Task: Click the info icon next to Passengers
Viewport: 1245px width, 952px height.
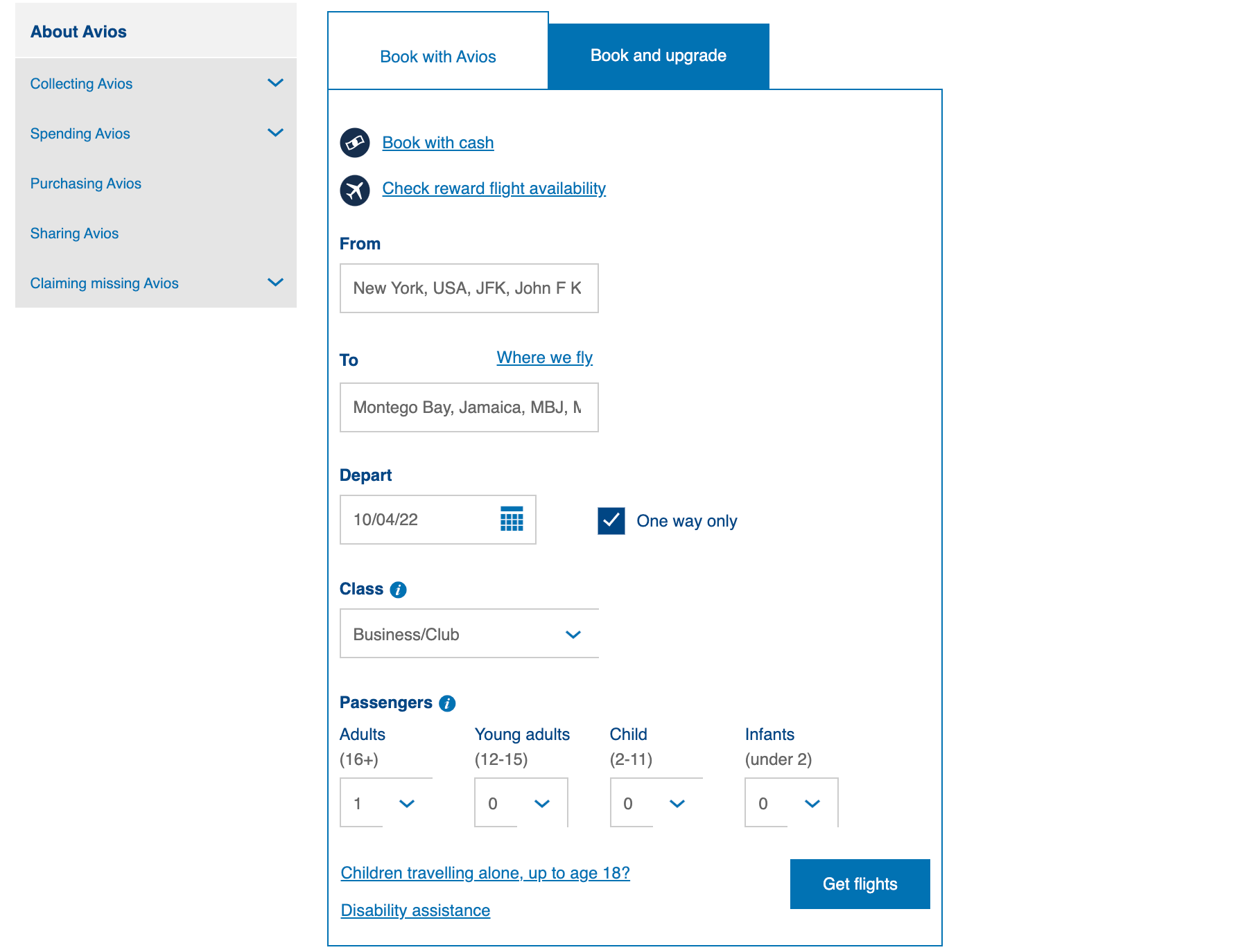Action: pos(447,703)
